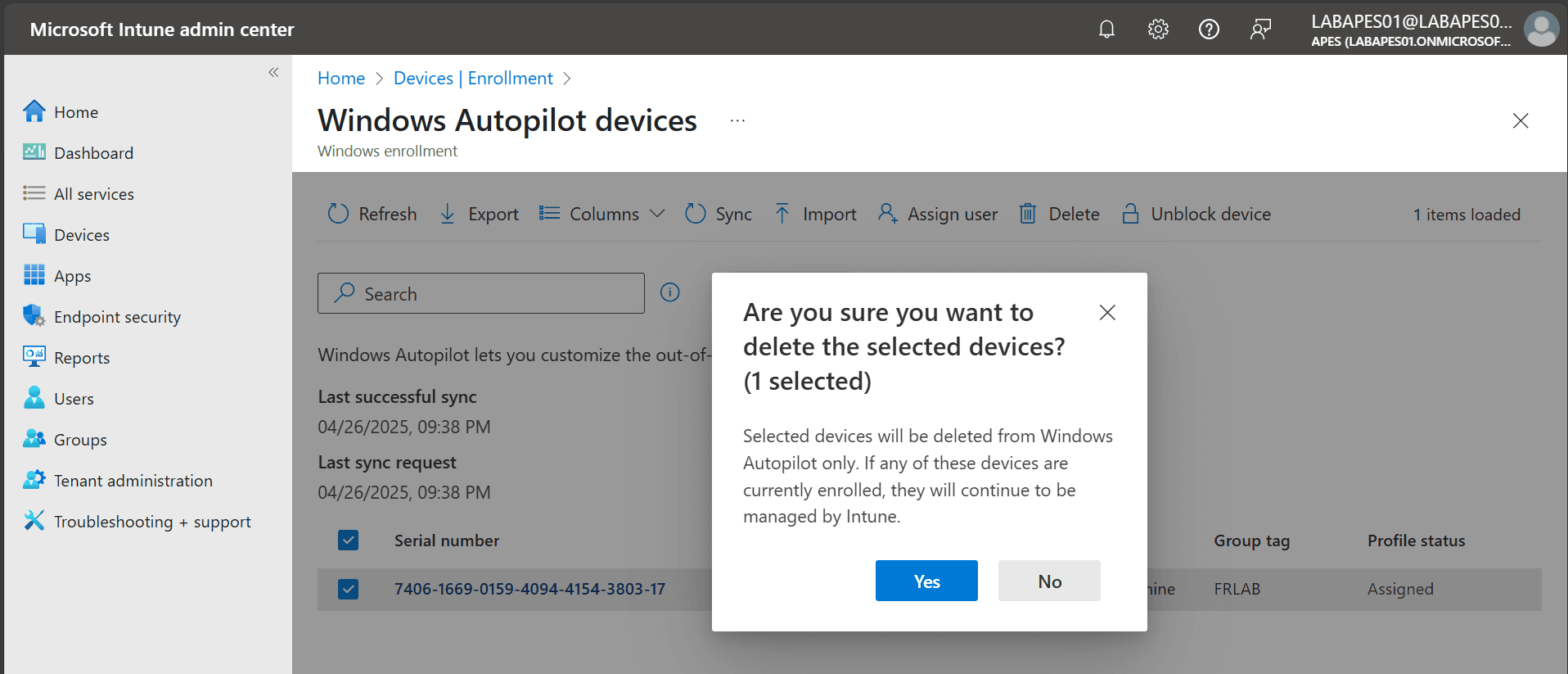Sort by Serial number column header
Screen dimensions: 1568x674
coord(447,541)
